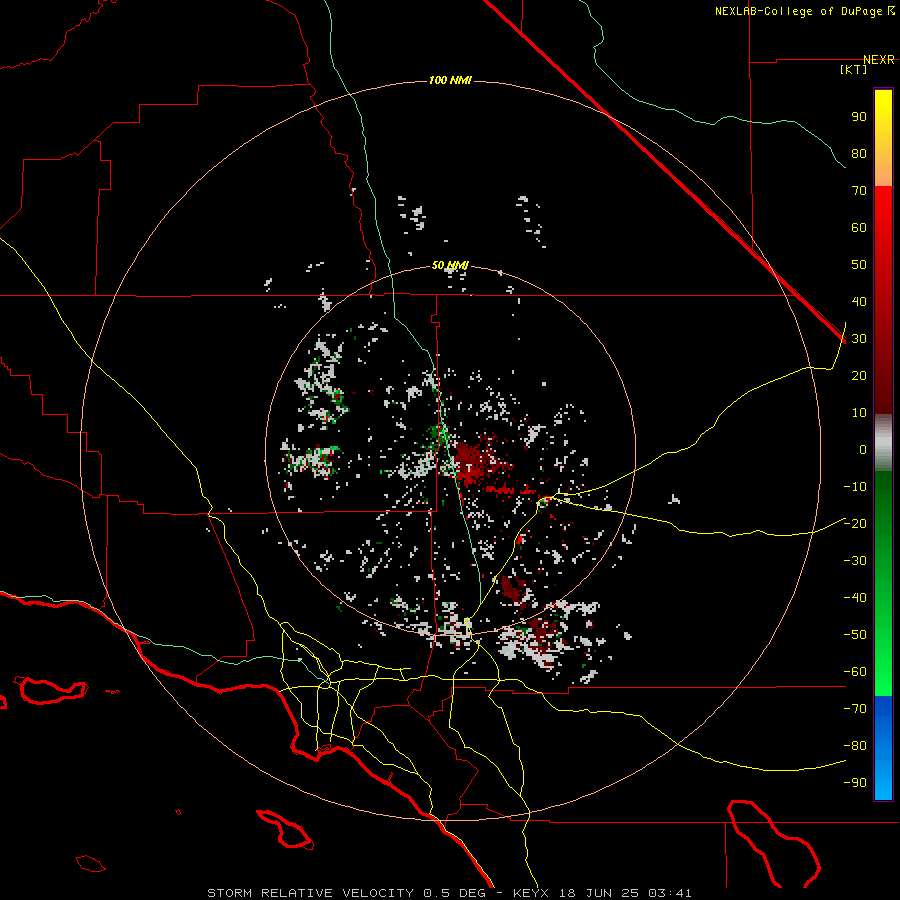Screen dimensions: 900x900
Task: Click the -70 scale value
Action: (x=855, y=709)
